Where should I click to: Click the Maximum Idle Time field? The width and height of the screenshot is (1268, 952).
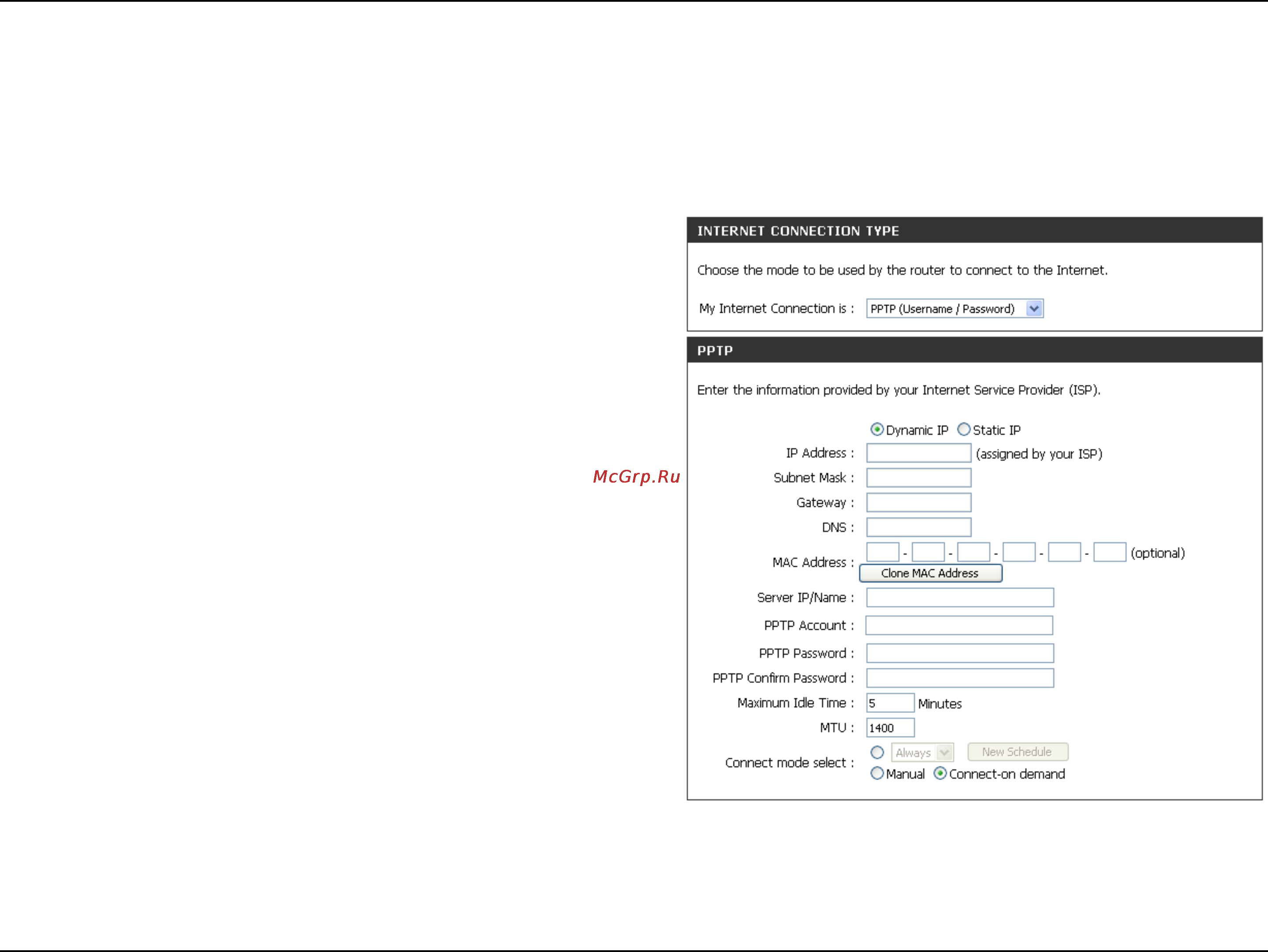click(x=890, y=703)
